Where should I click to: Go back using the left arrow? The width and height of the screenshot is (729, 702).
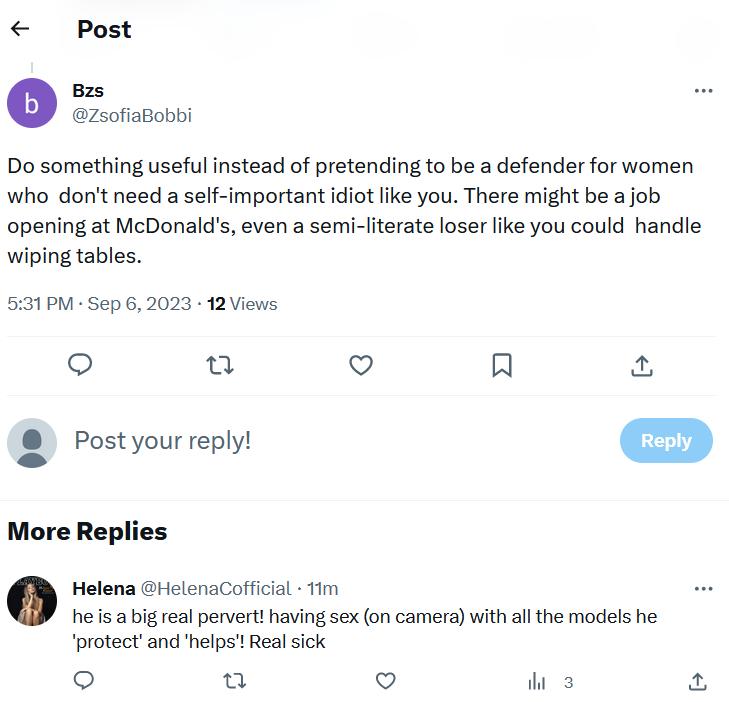[x=20, y=29]
